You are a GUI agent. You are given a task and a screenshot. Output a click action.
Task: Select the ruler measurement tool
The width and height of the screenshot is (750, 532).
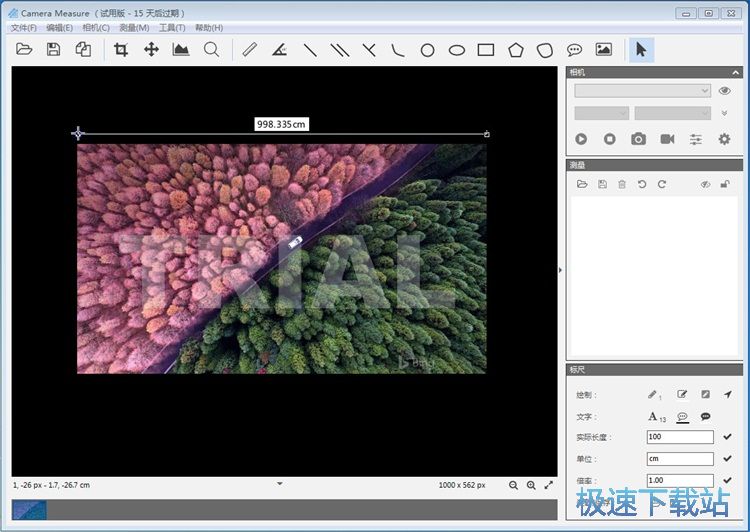[250, 49]
